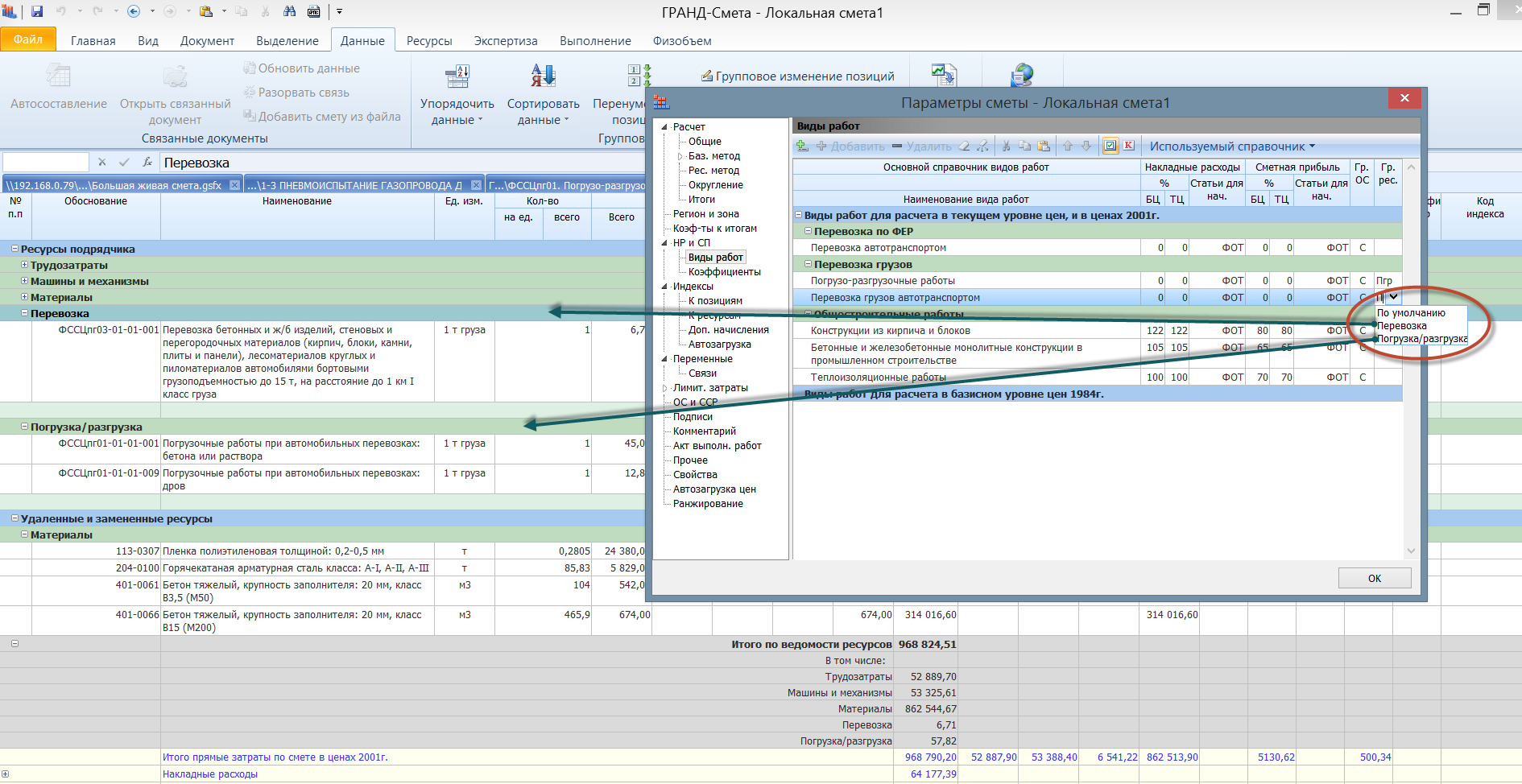The image size is (1522, 784).
Task: Switch to the Физобъем ribbon tab
Action: 682,41
